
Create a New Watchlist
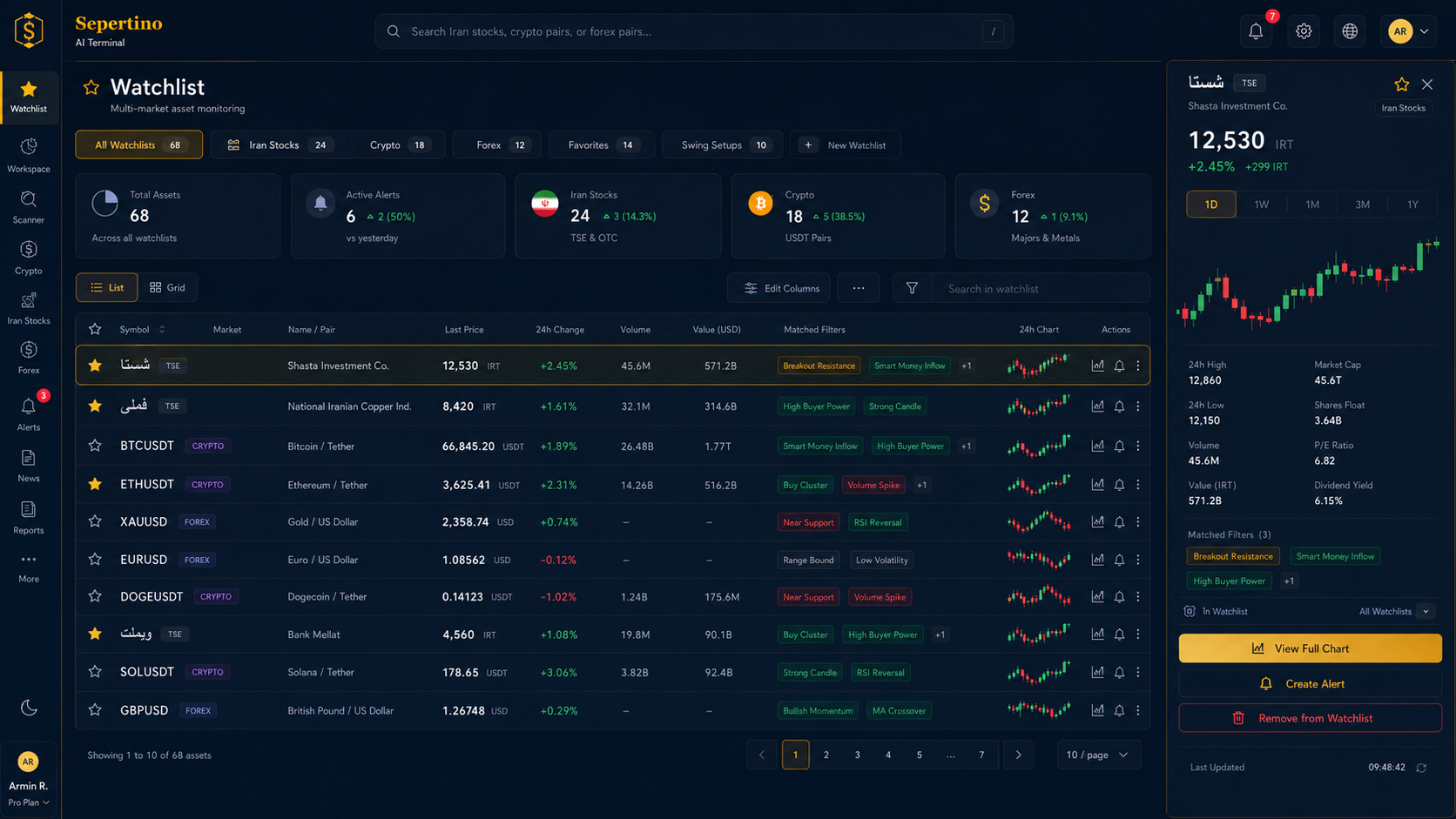pyautogui.click(x=846, y=144)
